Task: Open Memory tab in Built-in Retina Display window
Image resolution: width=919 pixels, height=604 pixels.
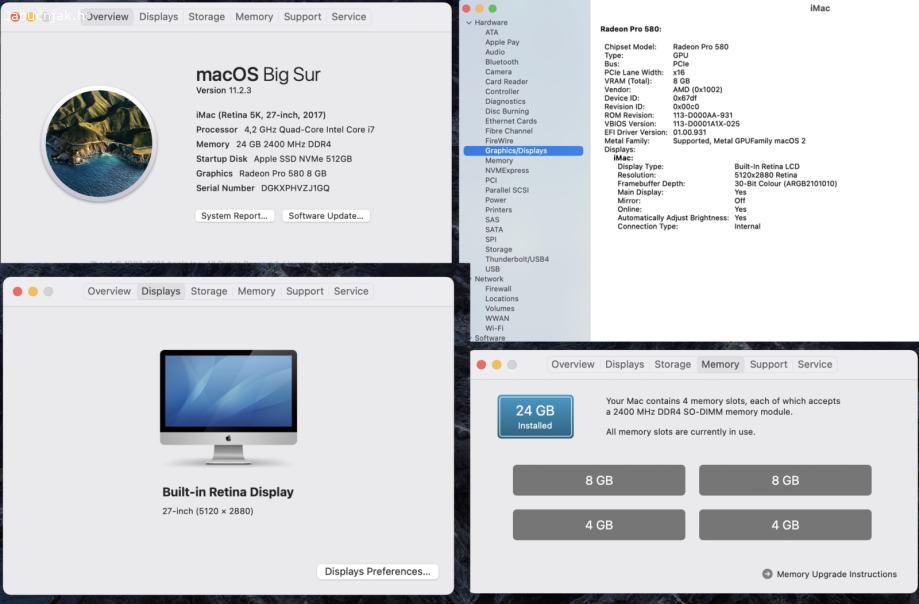Action: click(256, 291)
